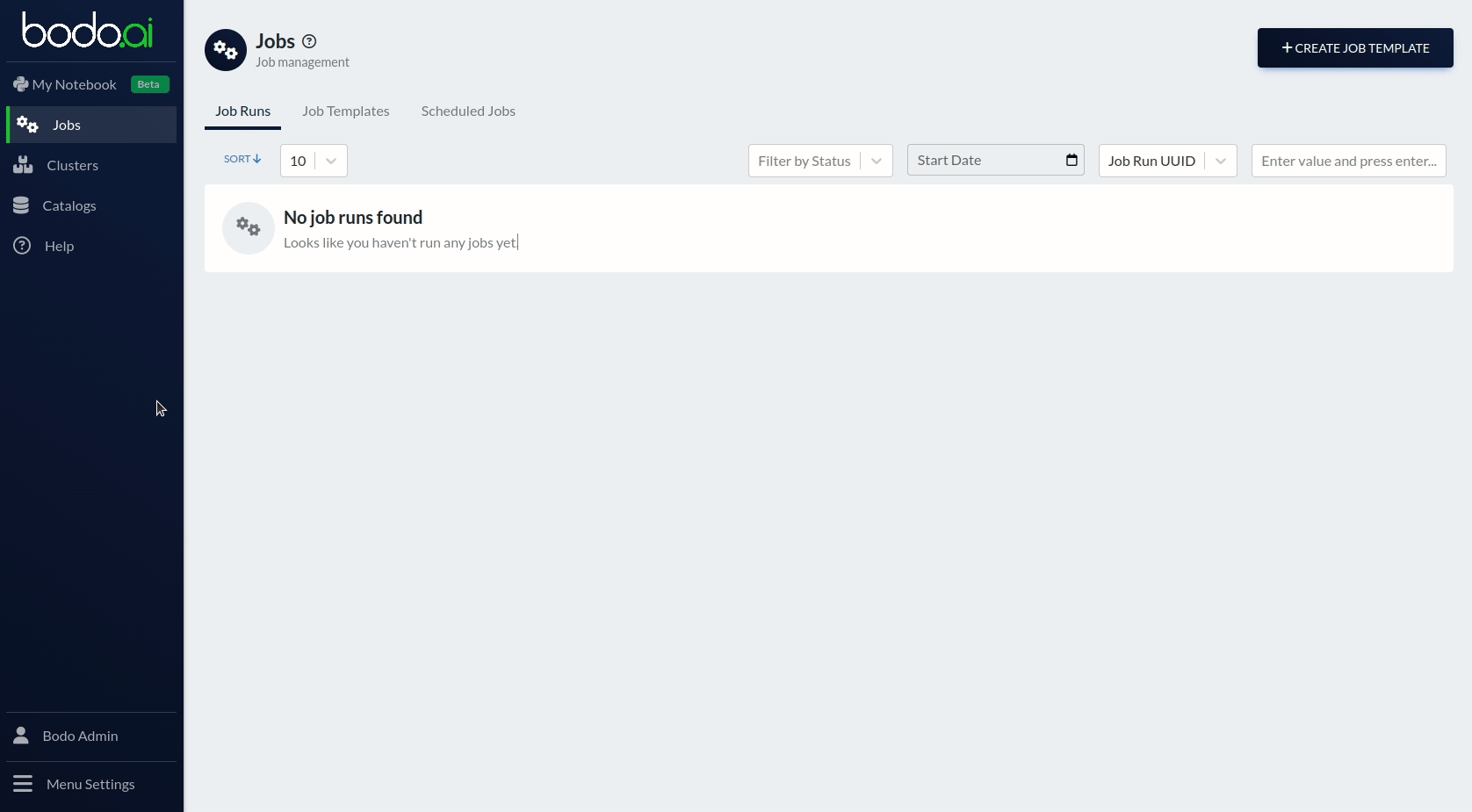Viewport: 1472px width, 812px height.
Task: Click the Help circle icon in sidebar
Action: tap(22, 246)
